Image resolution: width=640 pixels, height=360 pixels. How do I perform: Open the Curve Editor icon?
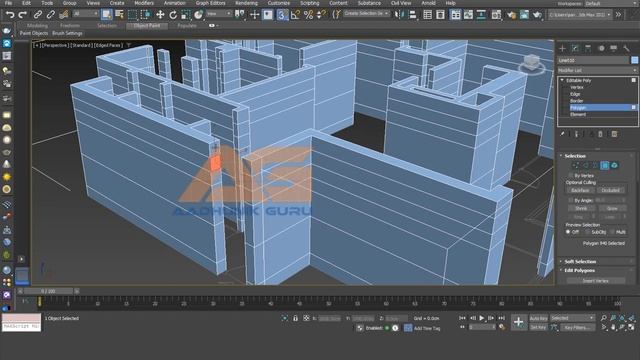coord(468,15)
